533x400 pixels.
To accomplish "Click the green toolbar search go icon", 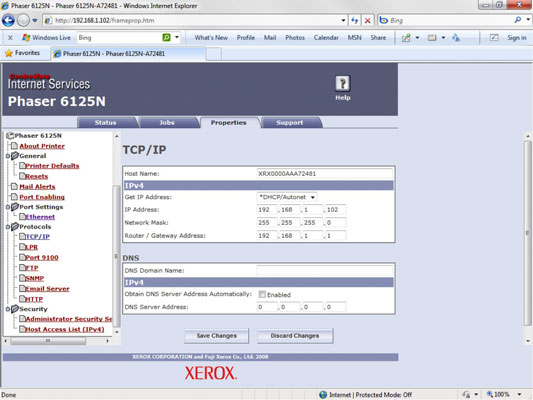I will coord(166,37).
